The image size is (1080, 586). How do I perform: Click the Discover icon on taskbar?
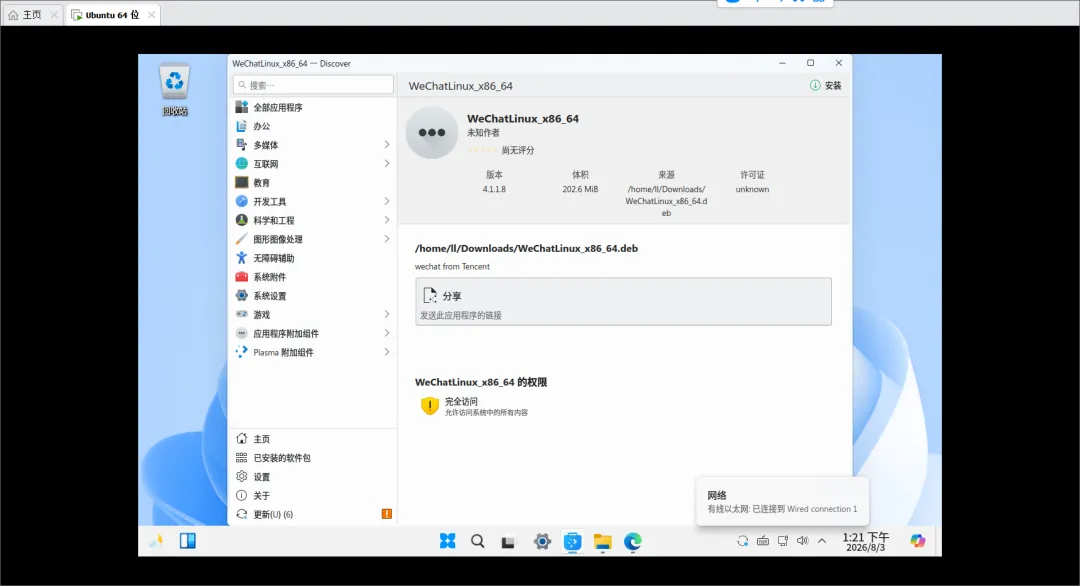click(572, 542)
